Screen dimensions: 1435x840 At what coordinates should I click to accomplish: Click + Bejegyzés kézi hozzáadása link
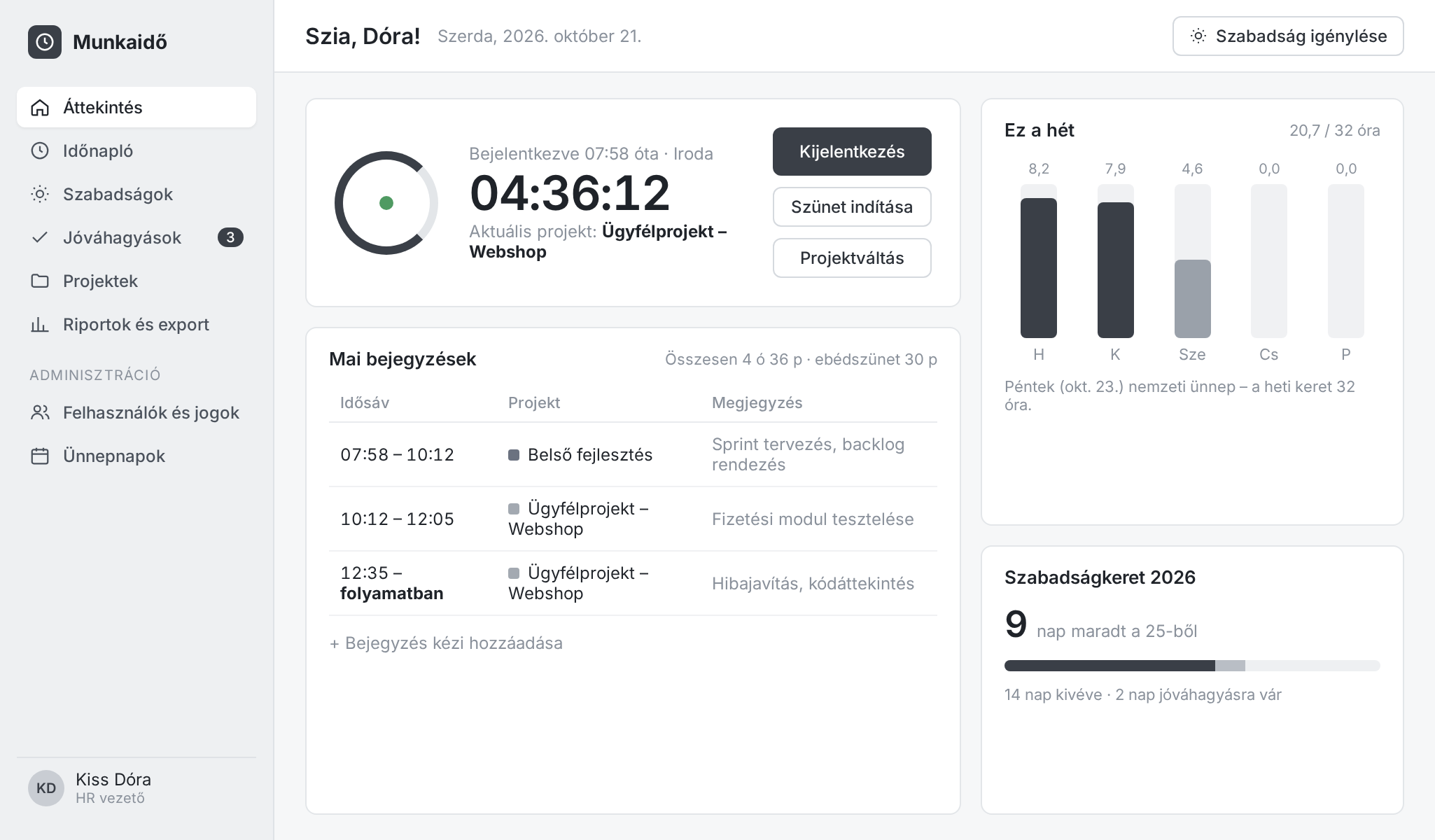tap(446, 643)
